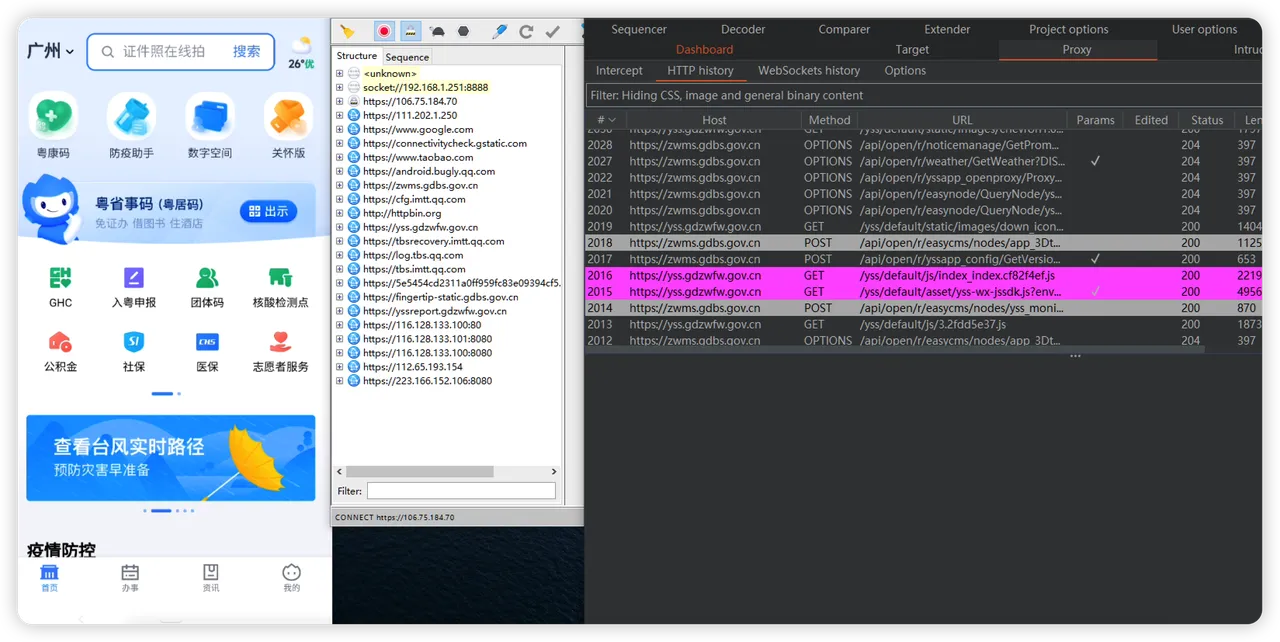1280x642 pixels.
Task: Toggle the red Record button
Action: (384, 32)
